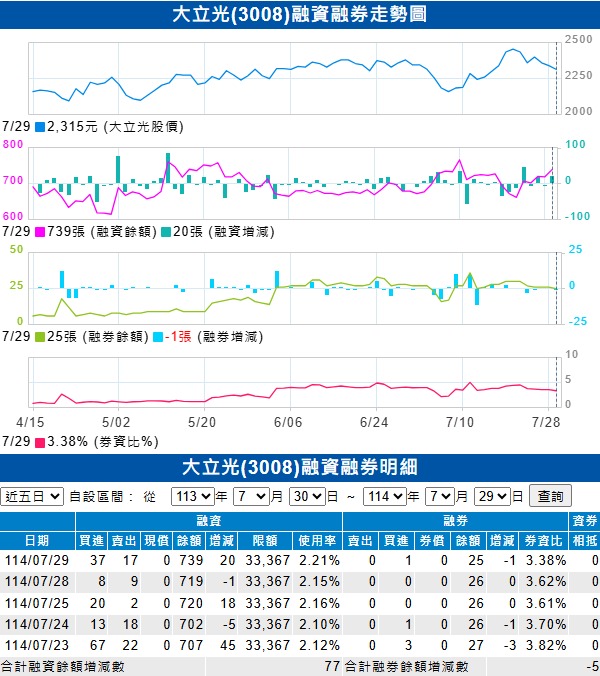Screen dimensions: 600x676
Task: Click 2500 price axis label
Action: tap(578, 39)
